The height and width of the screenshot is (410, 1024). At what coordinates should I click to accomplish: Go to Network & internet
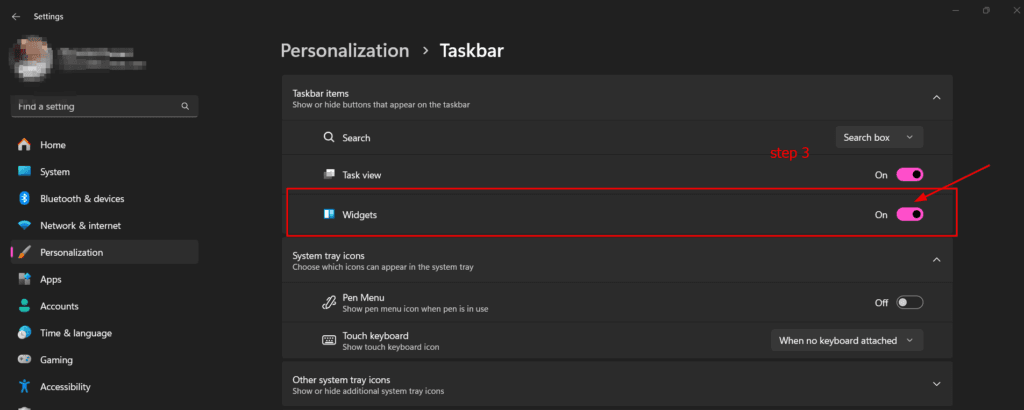pyautogui.click(x=104, y=225)
